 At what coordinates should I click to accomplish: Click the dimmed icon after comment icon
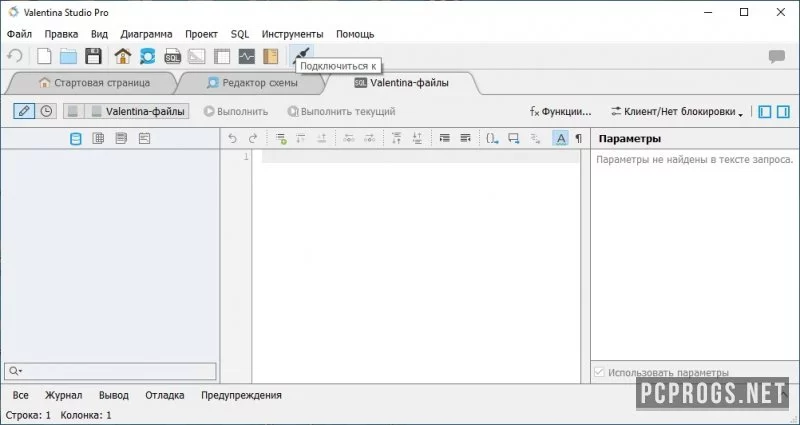pos(535,138)
